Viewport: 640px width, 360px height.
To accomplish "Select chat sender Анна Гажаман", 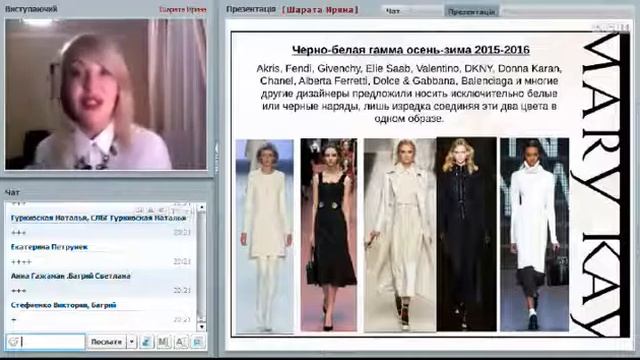I will coord(70,276).
